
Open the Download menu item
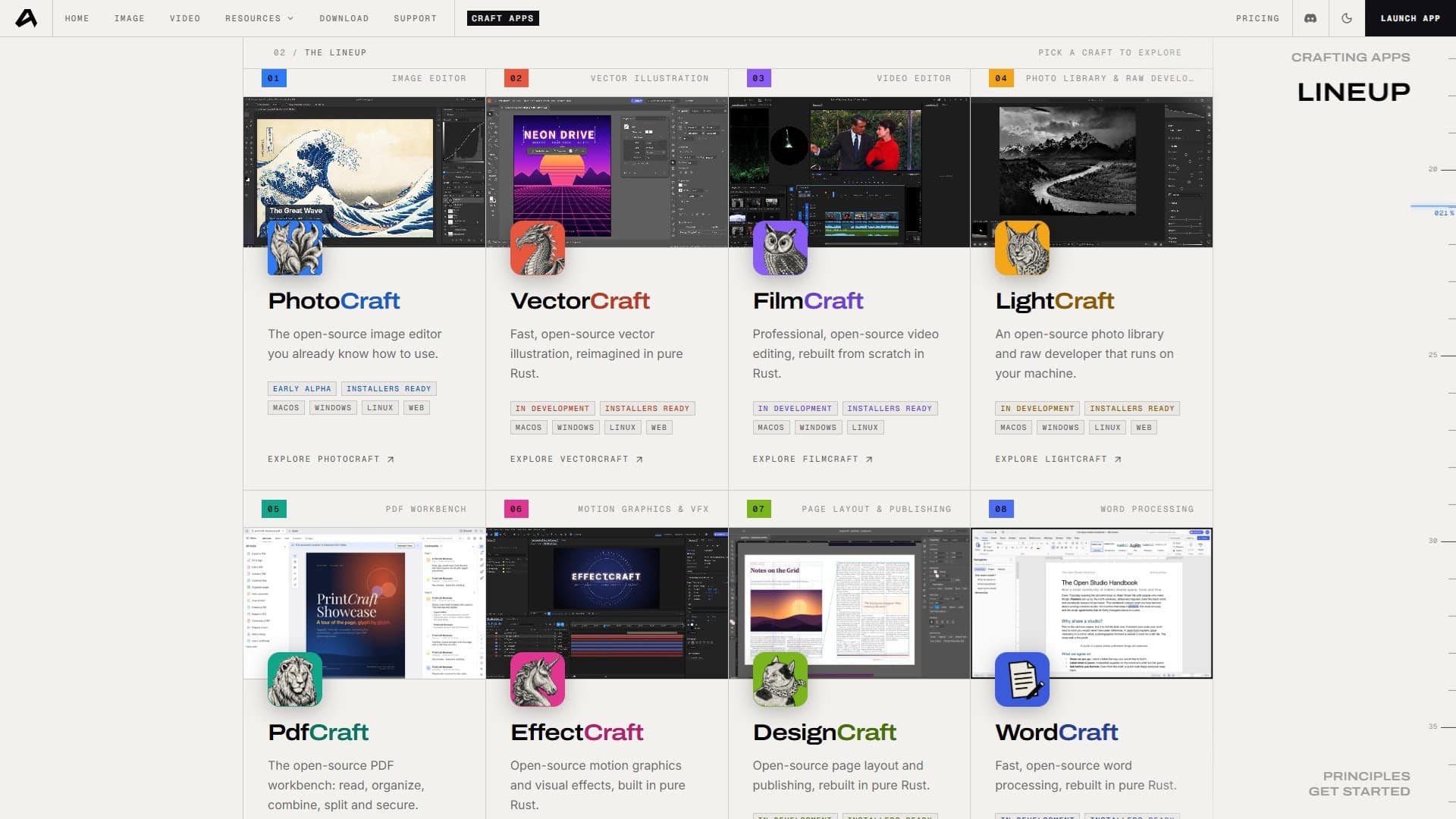pos(344,18)
